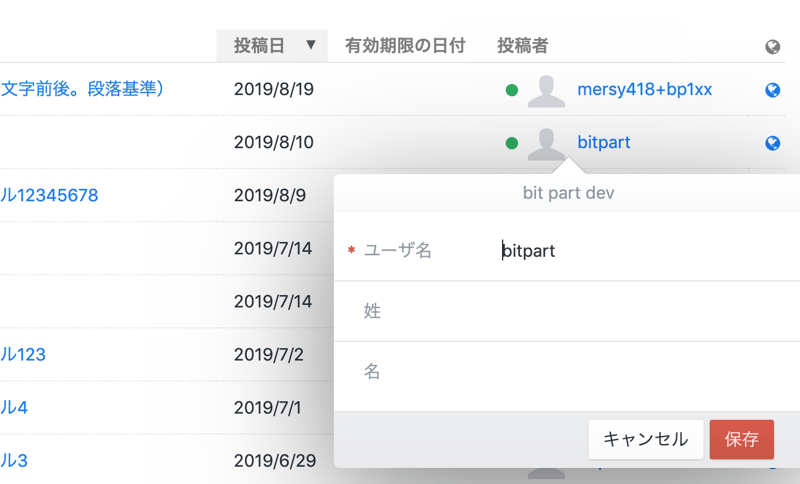Click the avatar next to mersy418+bp1xx
This screenshot has height=484, width=800.
tap(546, 90)
